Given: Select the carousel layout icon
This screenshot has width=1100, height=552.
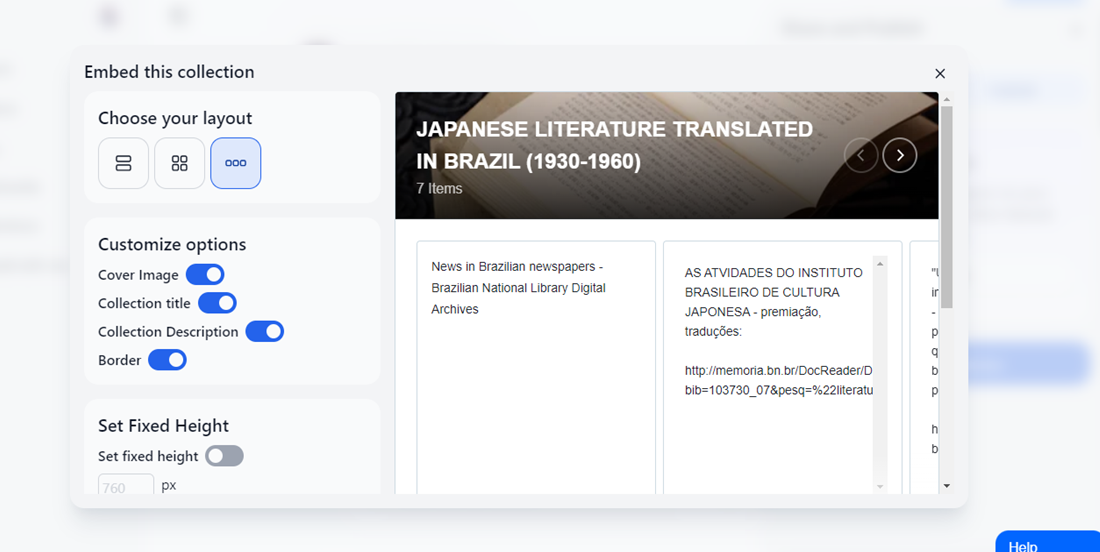Looking at the screenshot, I should click(236, 163).
